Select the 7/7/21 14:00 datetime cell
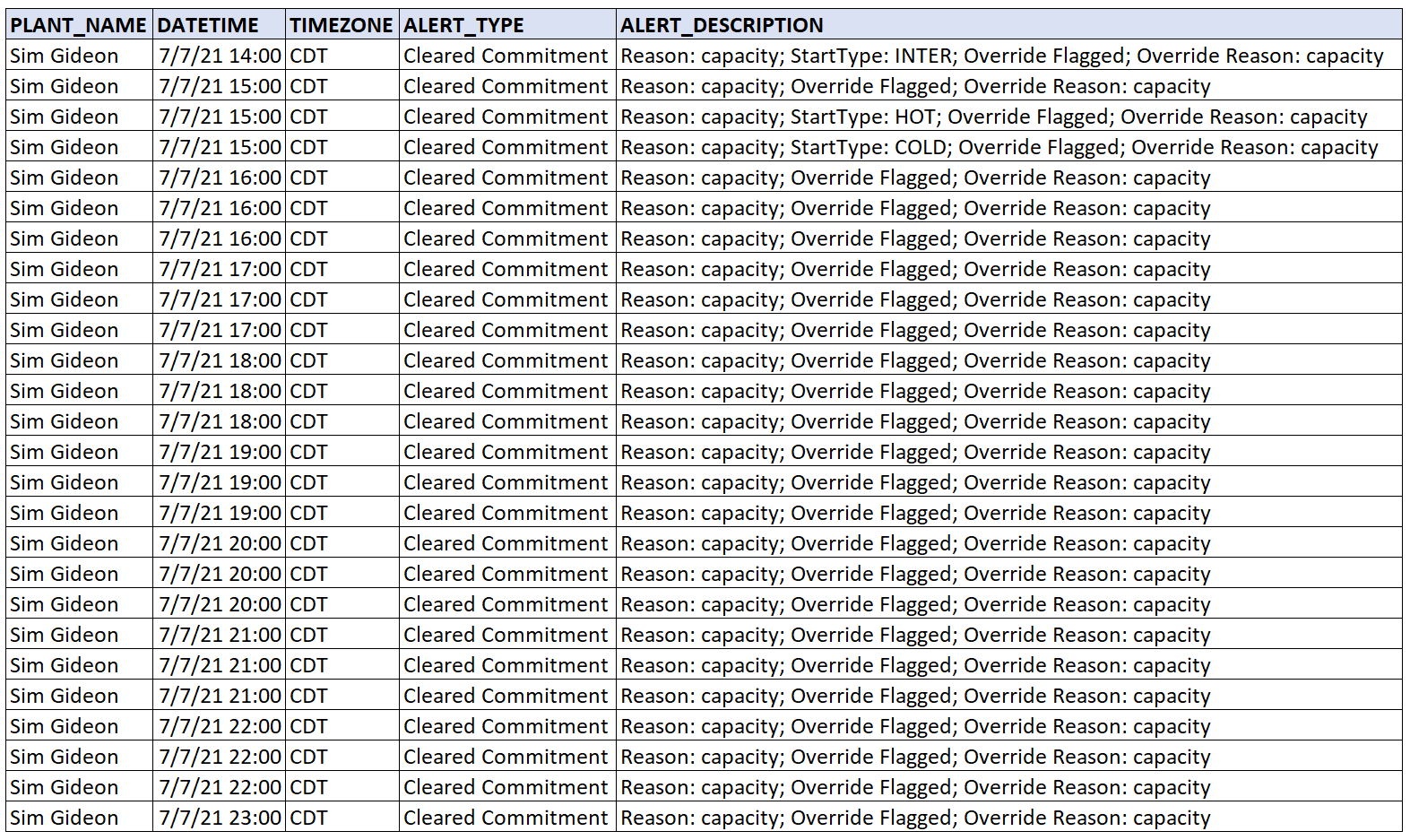Viewport: 1410px width, 840px height. (x=220, y=56)
